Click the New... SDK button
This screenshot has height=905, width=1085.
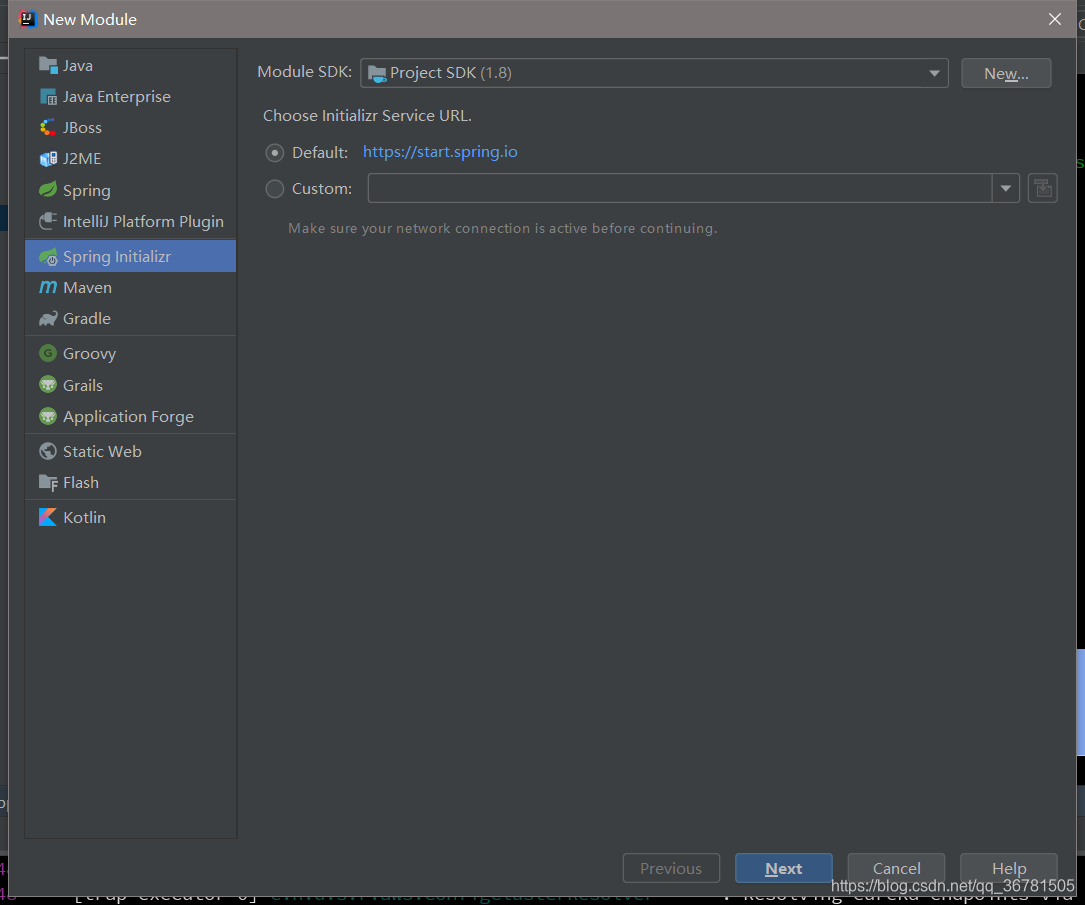pos(1006,73)
